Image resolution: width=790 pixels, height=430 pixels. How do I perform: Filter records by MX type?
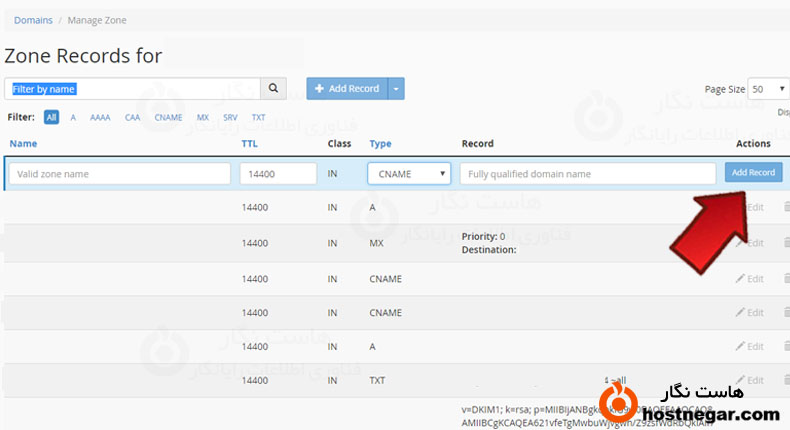[203, 117]
